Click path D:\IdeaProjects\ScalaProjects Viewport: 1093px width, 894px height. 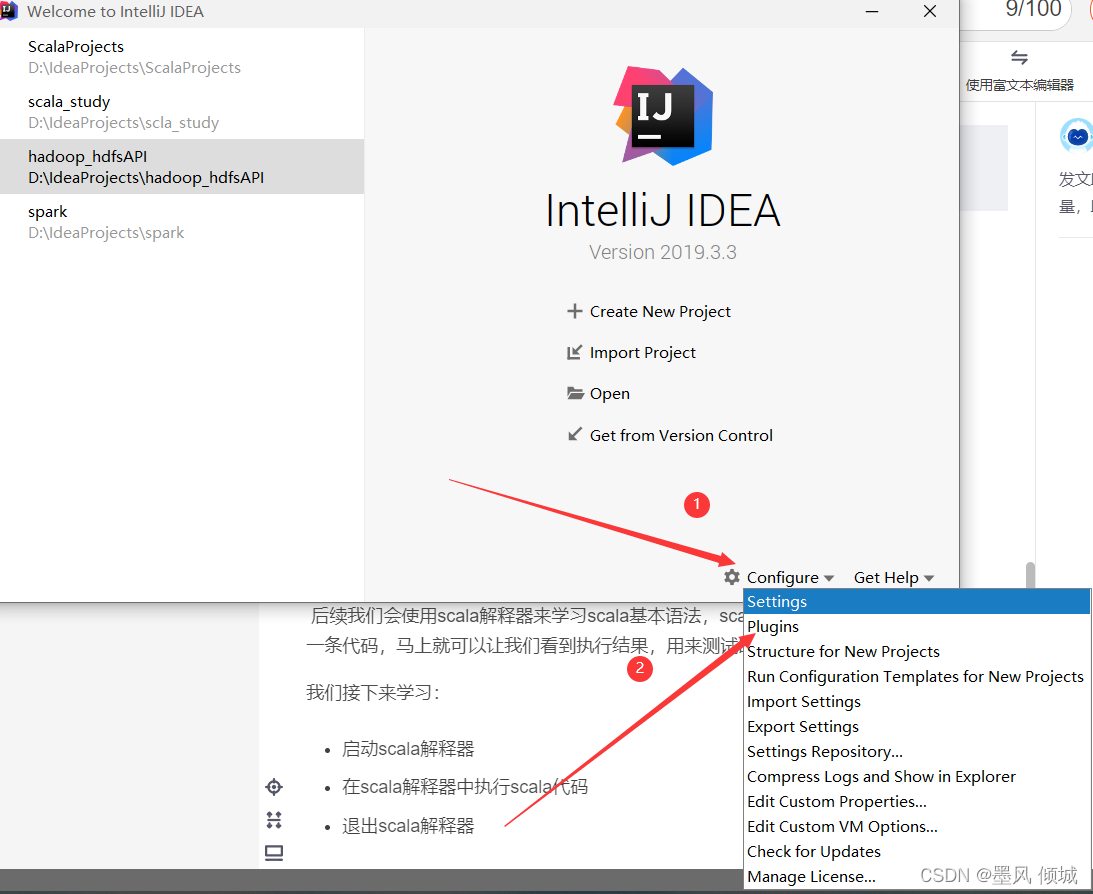tap(135, 68)
